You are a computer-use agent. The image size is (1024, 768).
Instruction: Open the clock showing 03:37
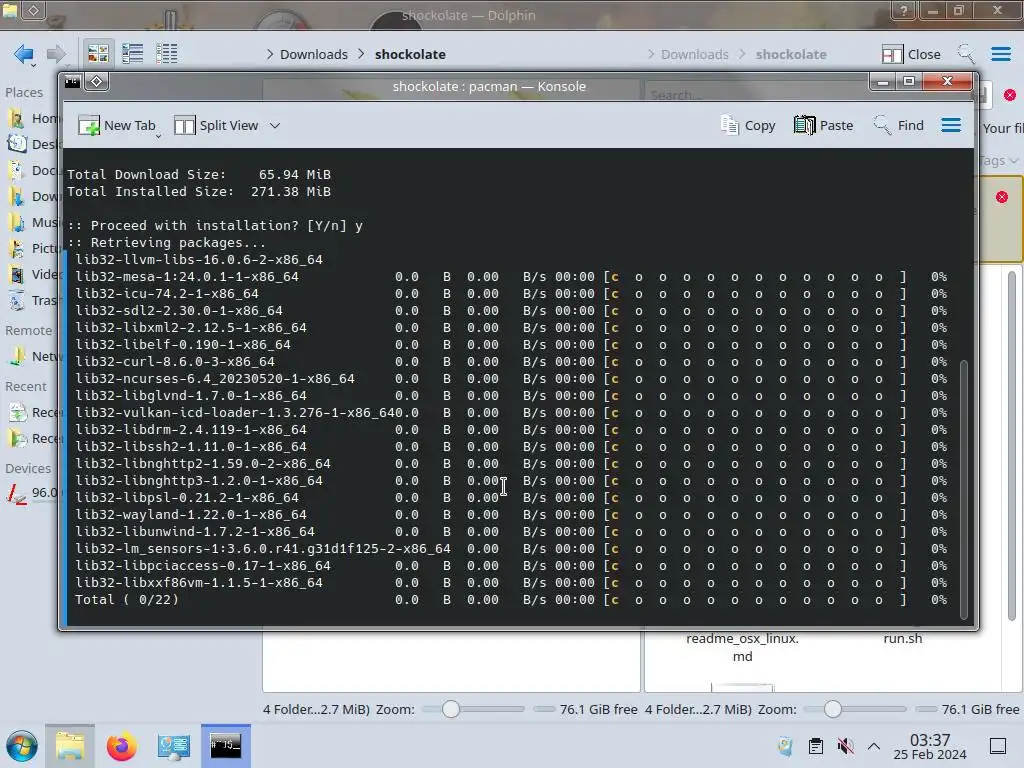click(x=930, y=746)
